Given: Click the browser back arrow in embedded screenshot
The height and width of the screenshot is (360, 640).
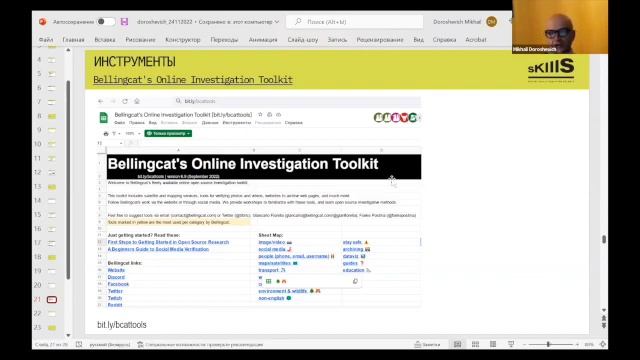Looking at the screenshot, I should coord(101,101).
